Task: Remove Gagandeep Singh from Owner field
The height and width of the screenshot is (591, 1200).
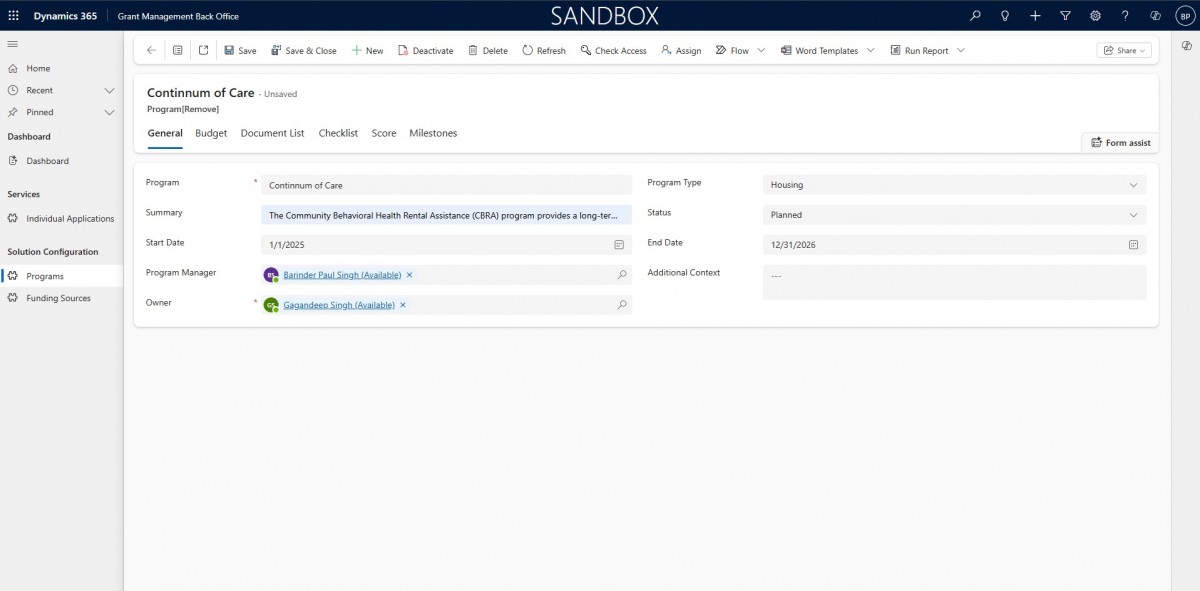Action: coord(403,305)
